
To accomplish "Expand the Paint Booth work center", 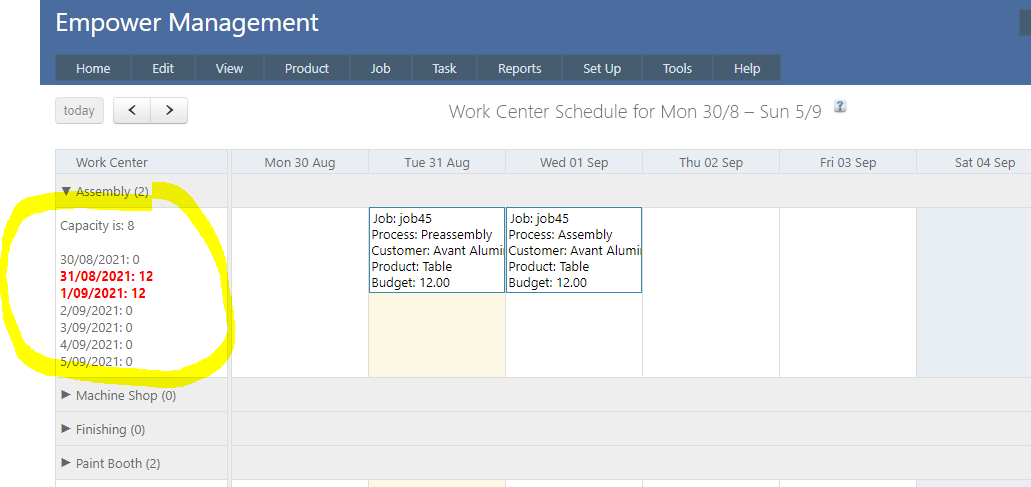I will pyautogui.click(x=67, y=463).
